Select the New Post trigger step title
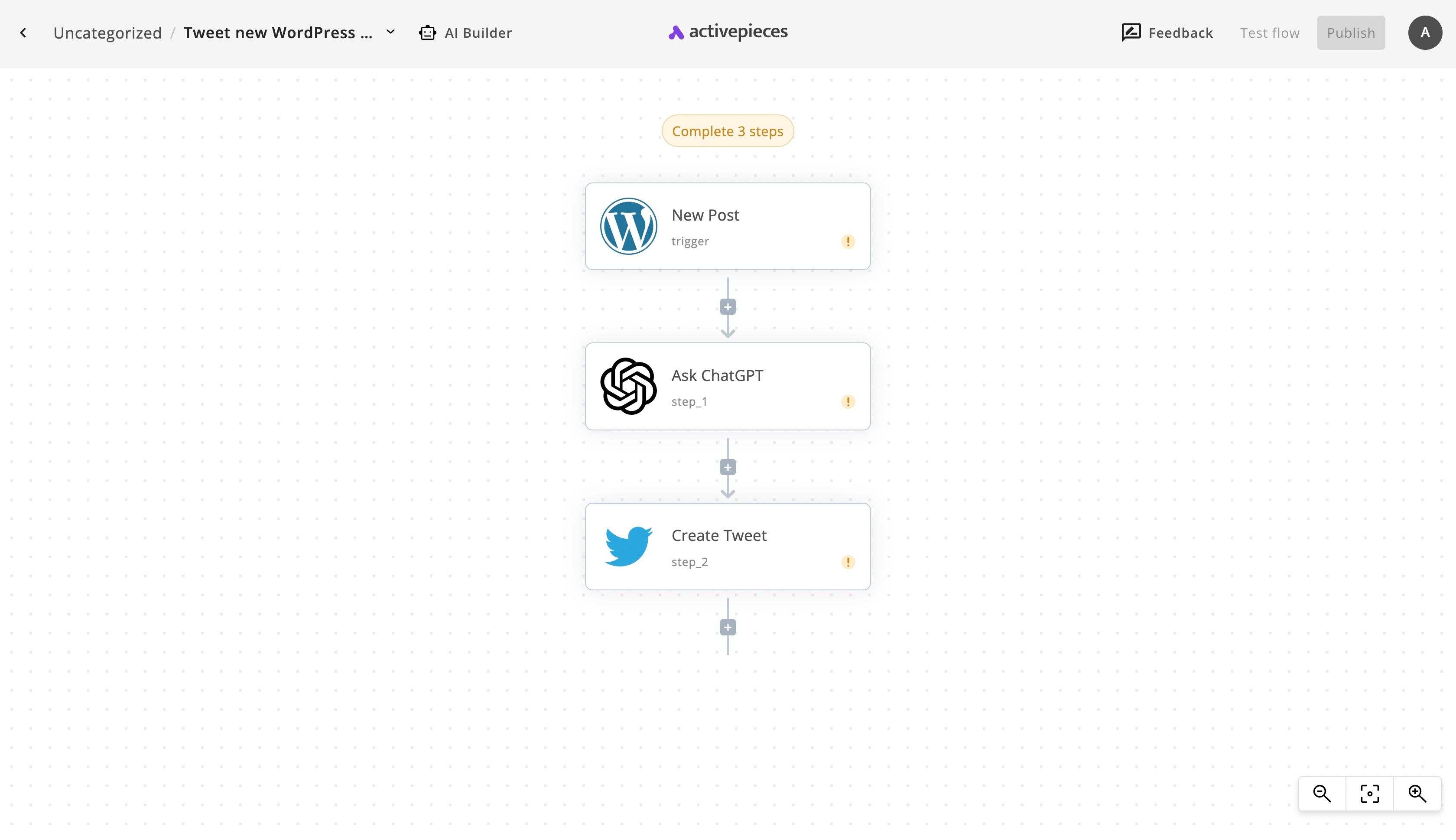 (x=705, y=215)
